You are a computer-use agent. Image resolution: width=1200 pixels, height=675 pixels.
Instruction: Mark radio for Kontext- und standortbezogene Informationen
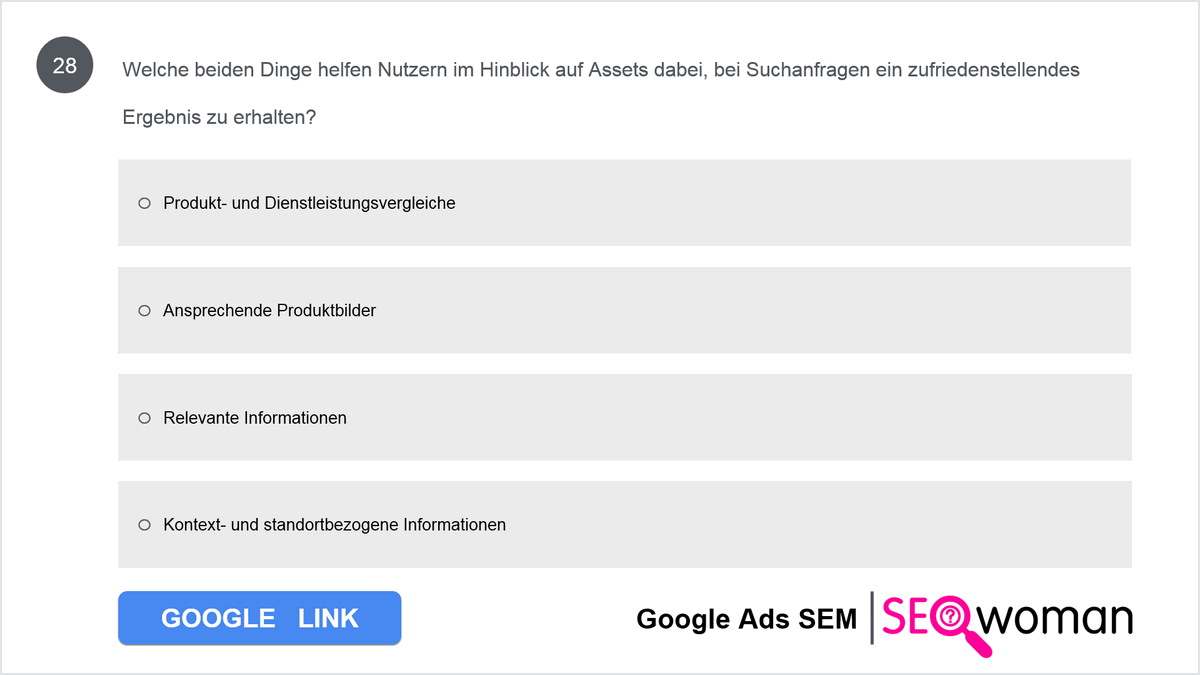pos(144,524)
